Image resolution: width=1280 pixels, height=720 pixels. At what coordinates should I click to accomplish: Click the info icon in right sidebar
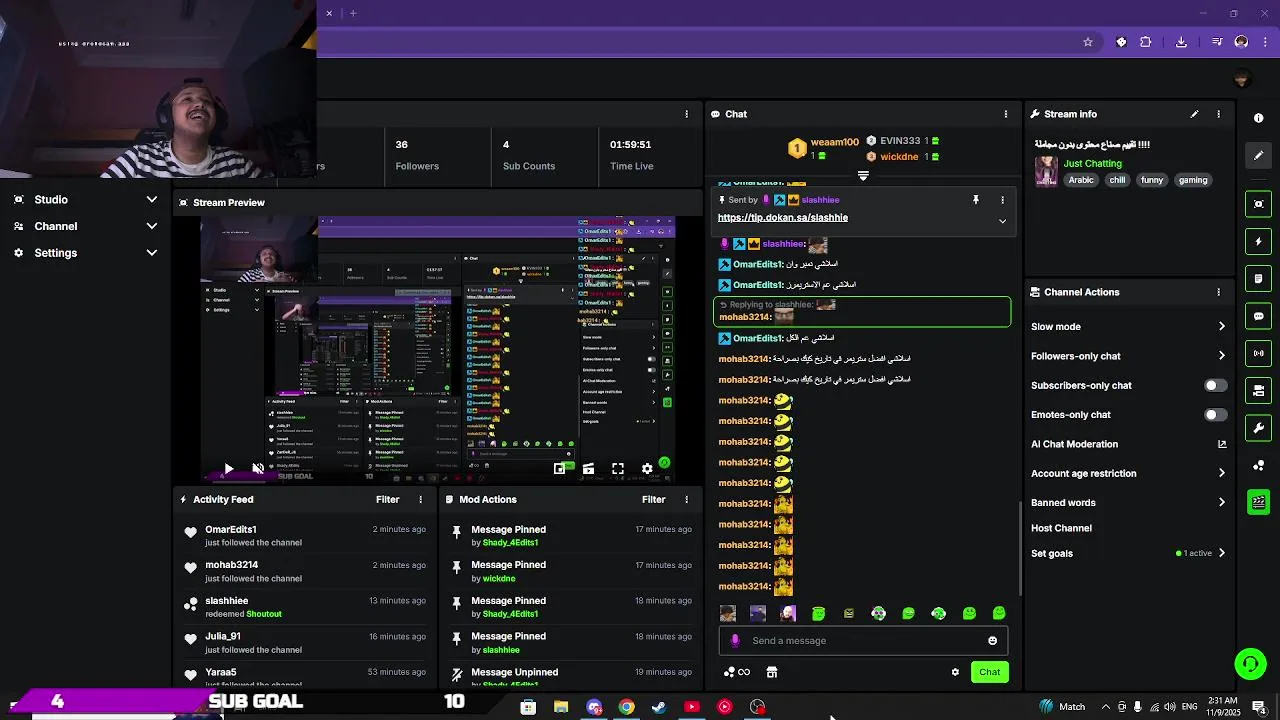coord(1258,118)
